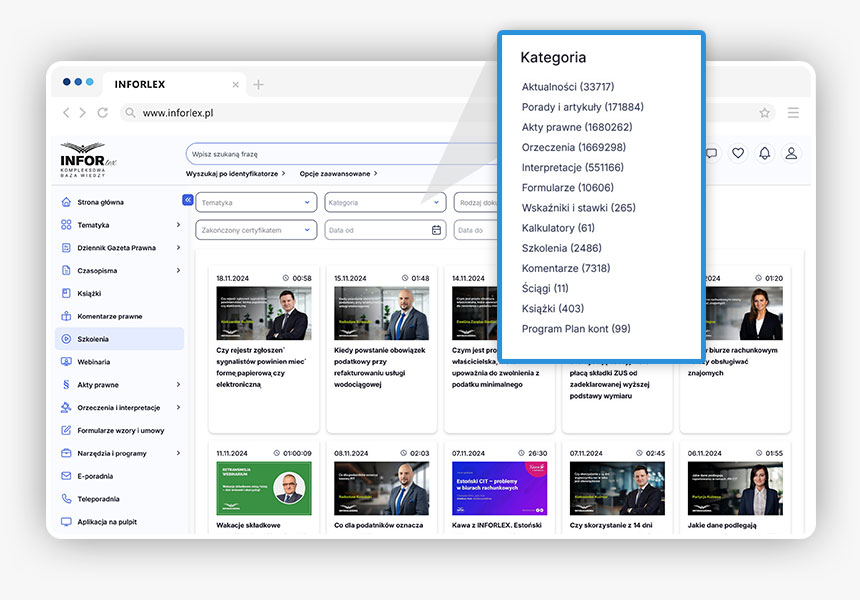Open a new browser tab
The image size is (860, 600).
259,85
